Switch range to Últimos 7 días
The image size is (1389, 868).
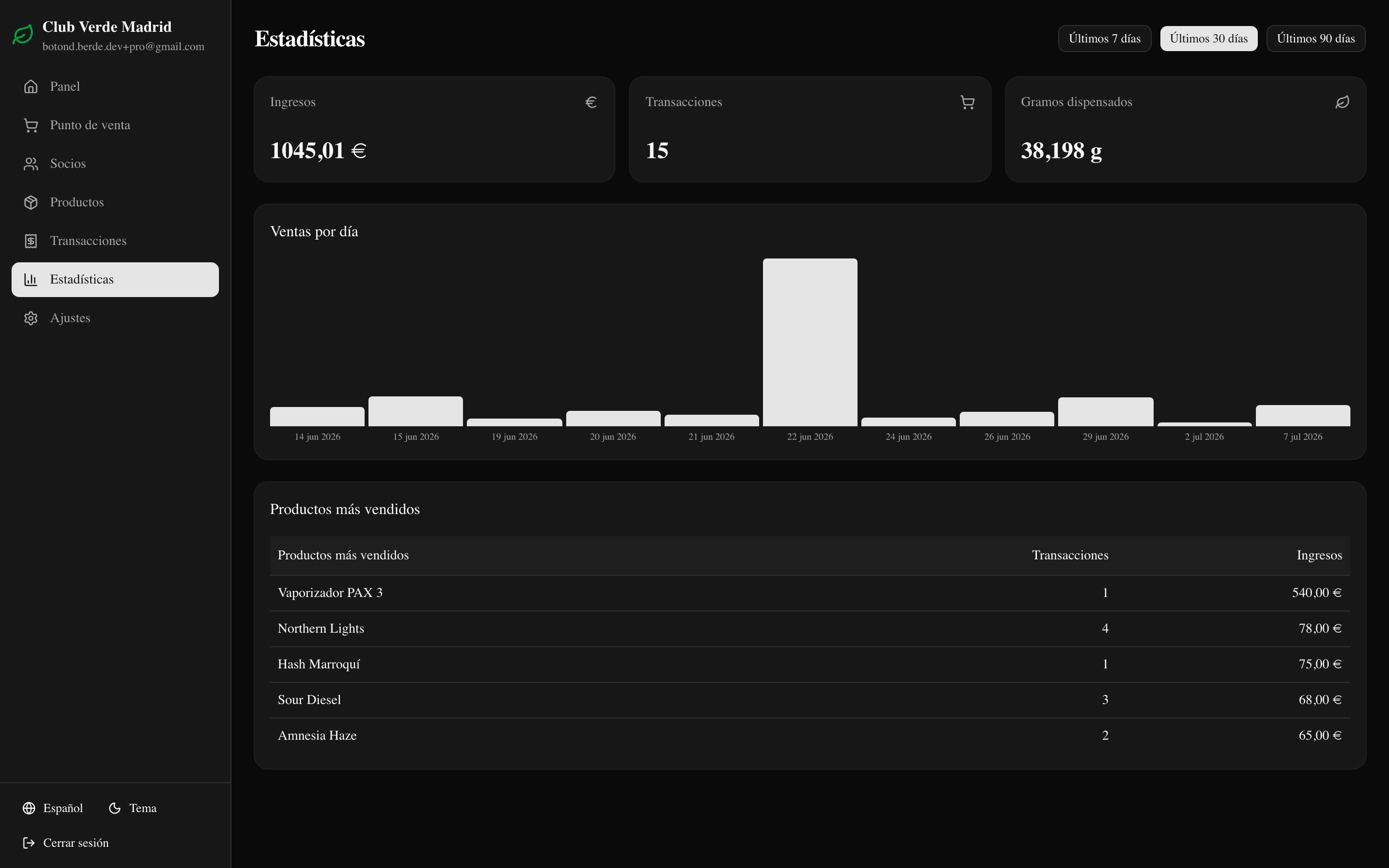(x=1104, y=39)
